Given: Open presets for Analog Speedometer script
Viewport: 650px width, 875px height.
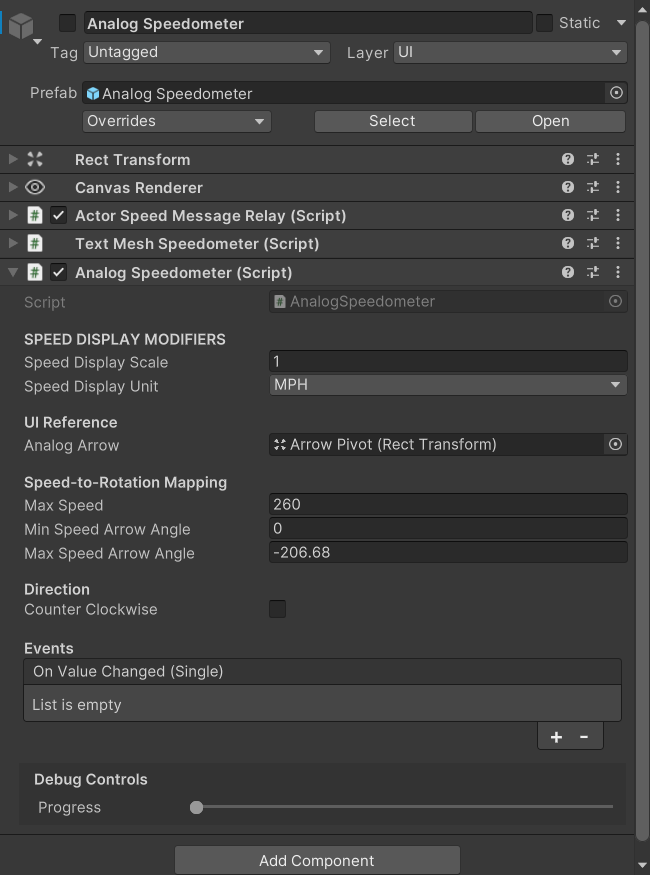Looking at the screenshot, I should [593, 272].
